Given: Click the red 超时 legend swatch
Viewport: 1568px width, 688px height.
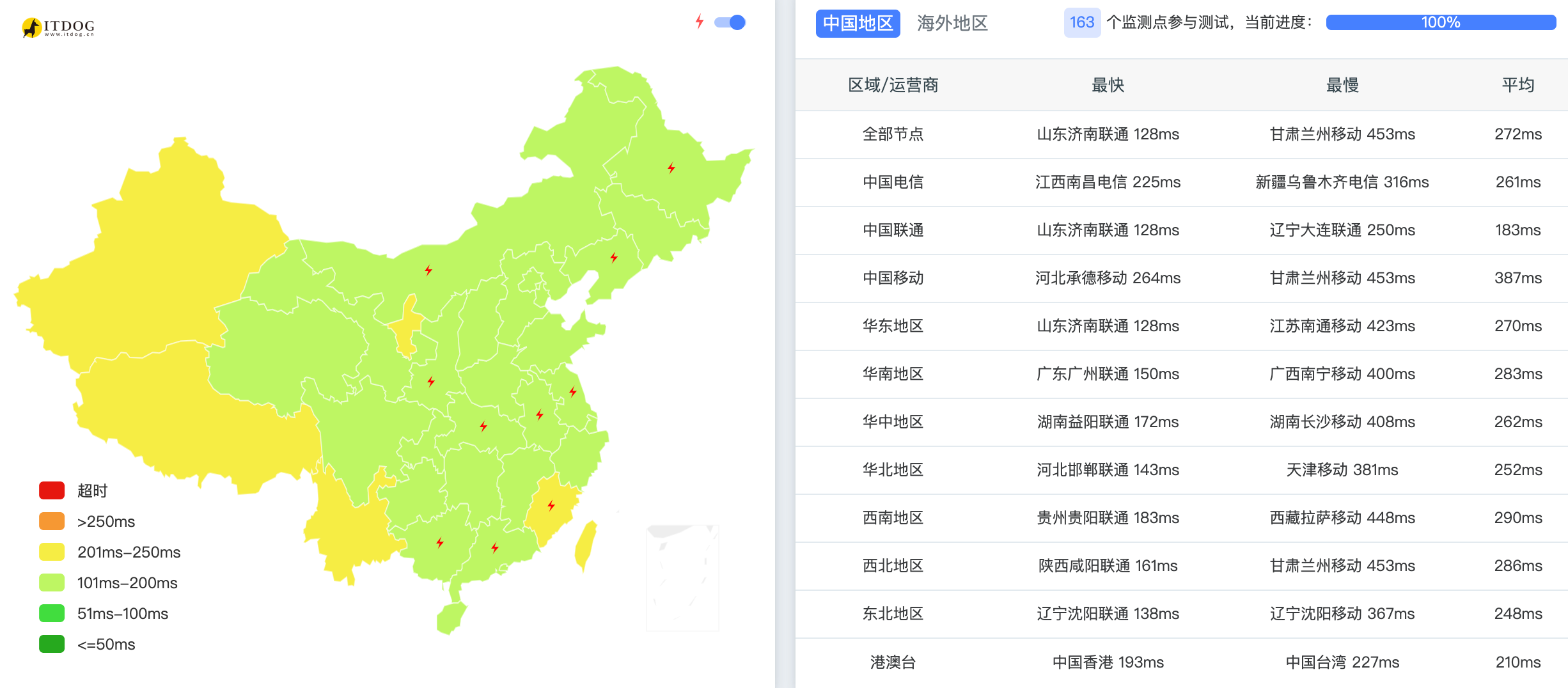Looking at the screenshot, I should 52,490.
